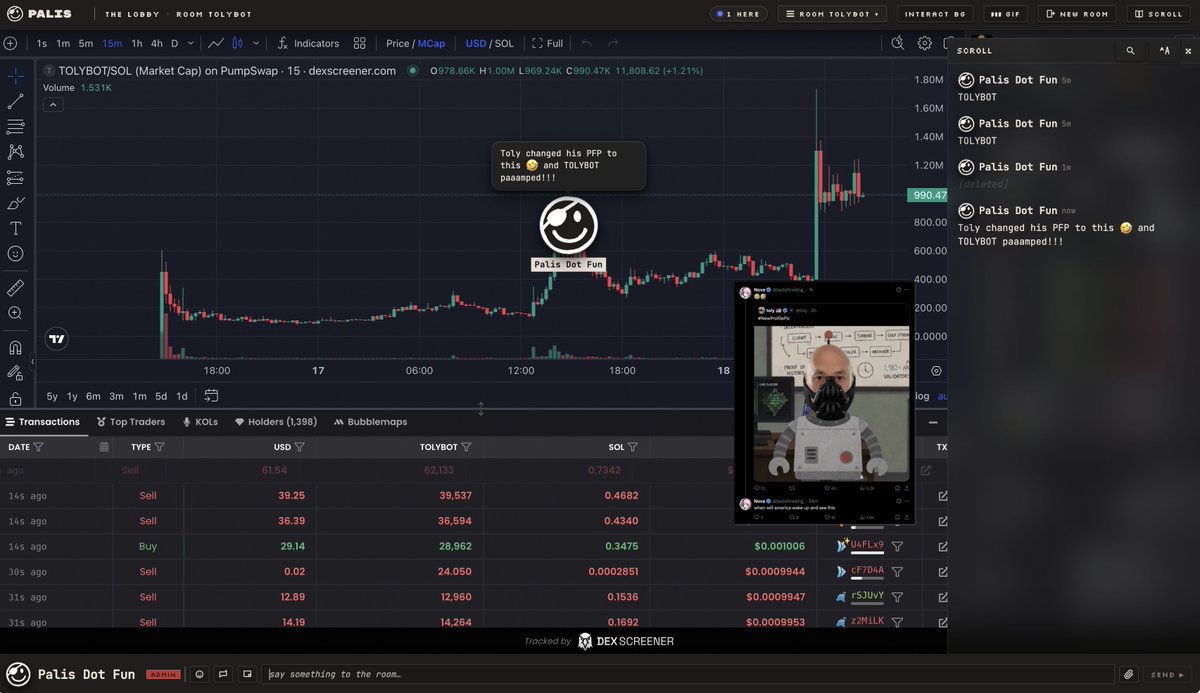Open the Bubblemaps tab
This screenshot has width=1200, height=693.
click(x=370, y=422)
